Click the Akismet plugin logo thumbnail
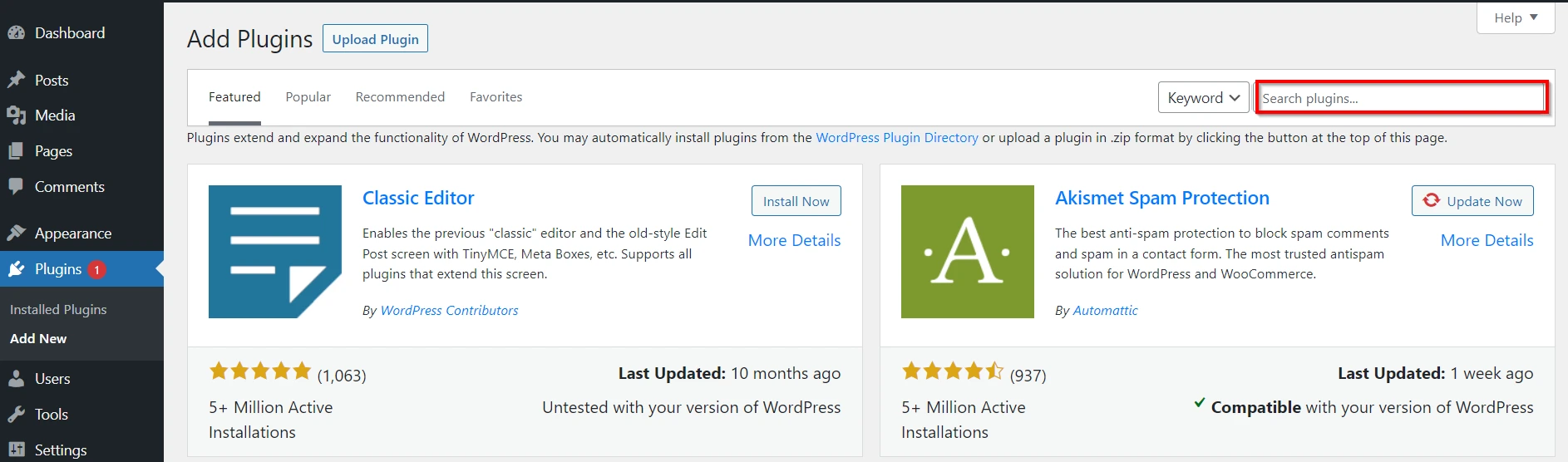Image resolution: width=1568 pixels, height=462 pixels. (x=967, y=252)
